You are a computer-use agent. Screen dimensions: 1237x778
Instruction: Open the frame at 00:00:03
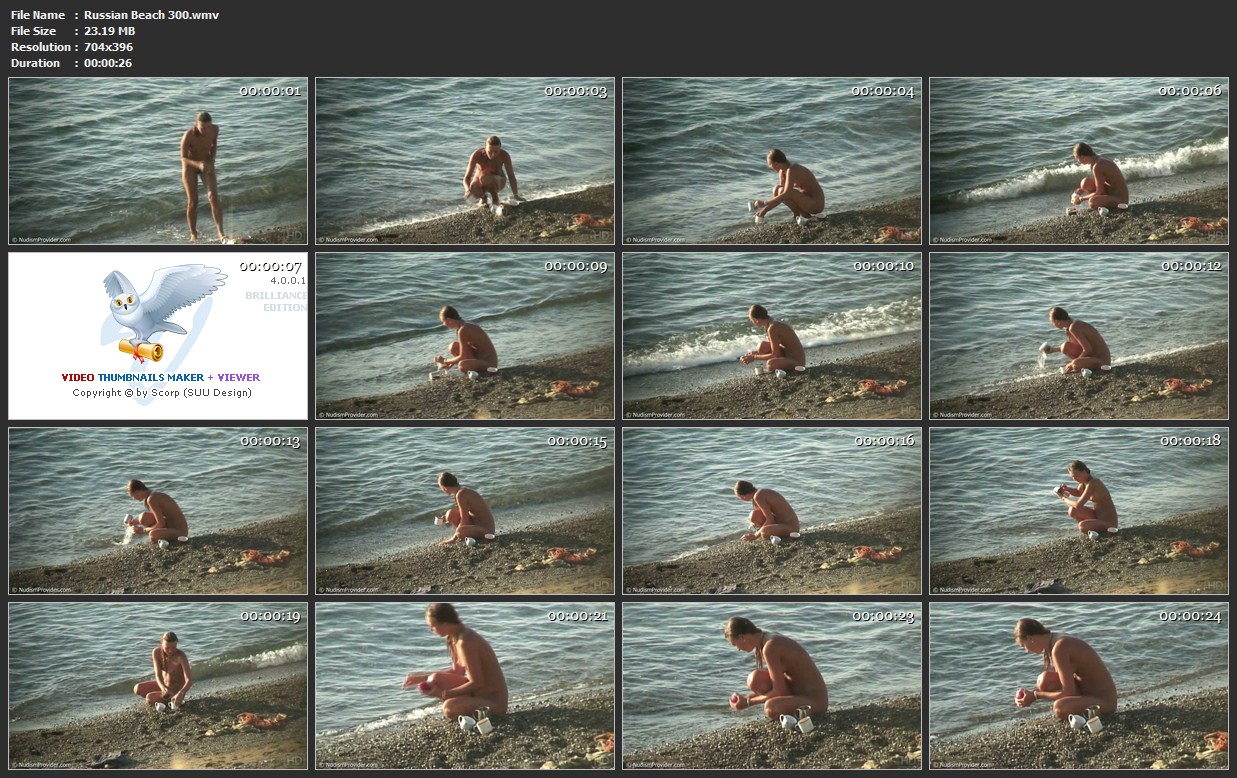click(x=465, y=162)
